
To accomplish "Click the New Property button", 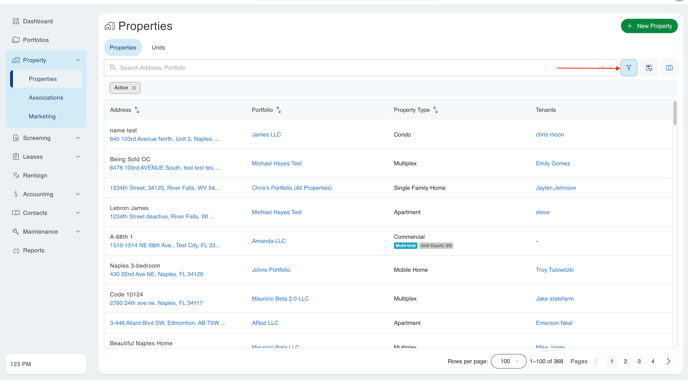I will click(x=649, y=26).
